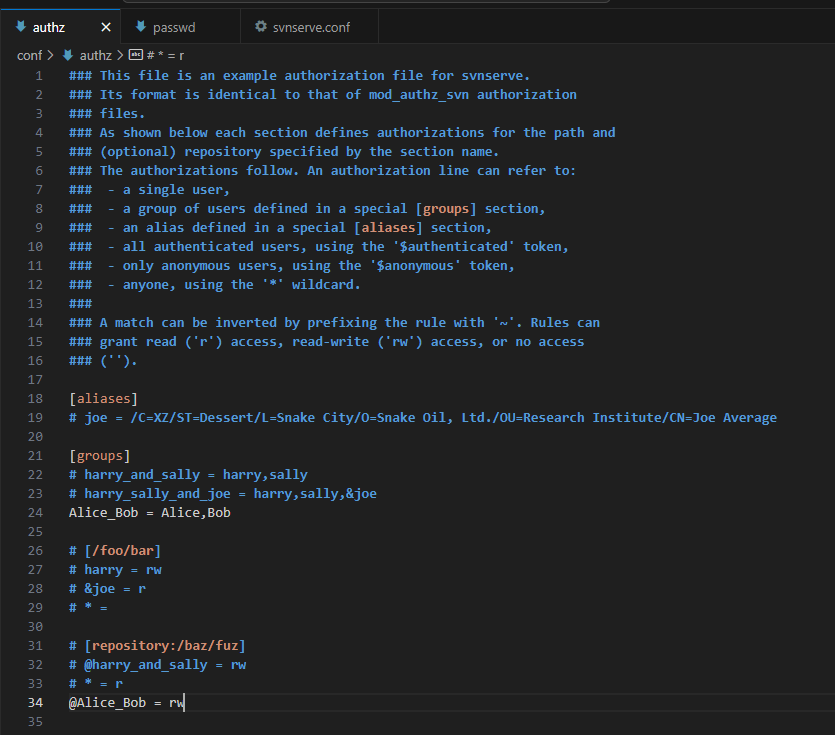Click '### The authorizations follow.' comment line
This screenshot has width=835, height=735.
(x=323, y=170)
